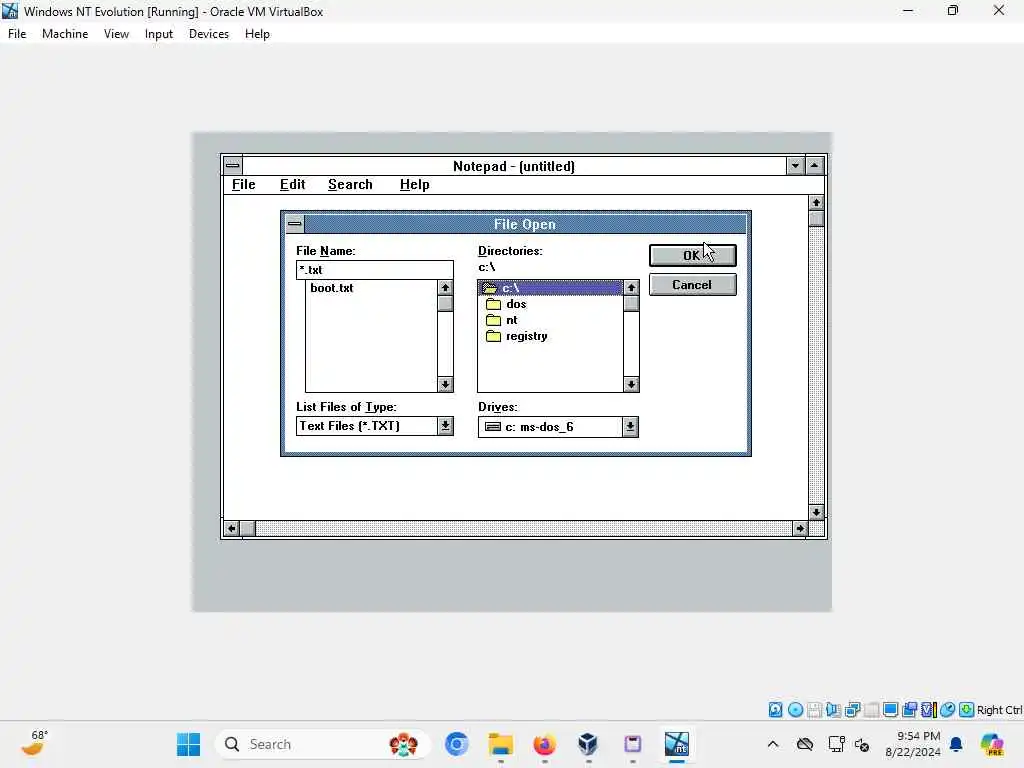Open the Drives dropdown arrow
Viewport: 1024px width, 768px height.
[x=630, y=427]
